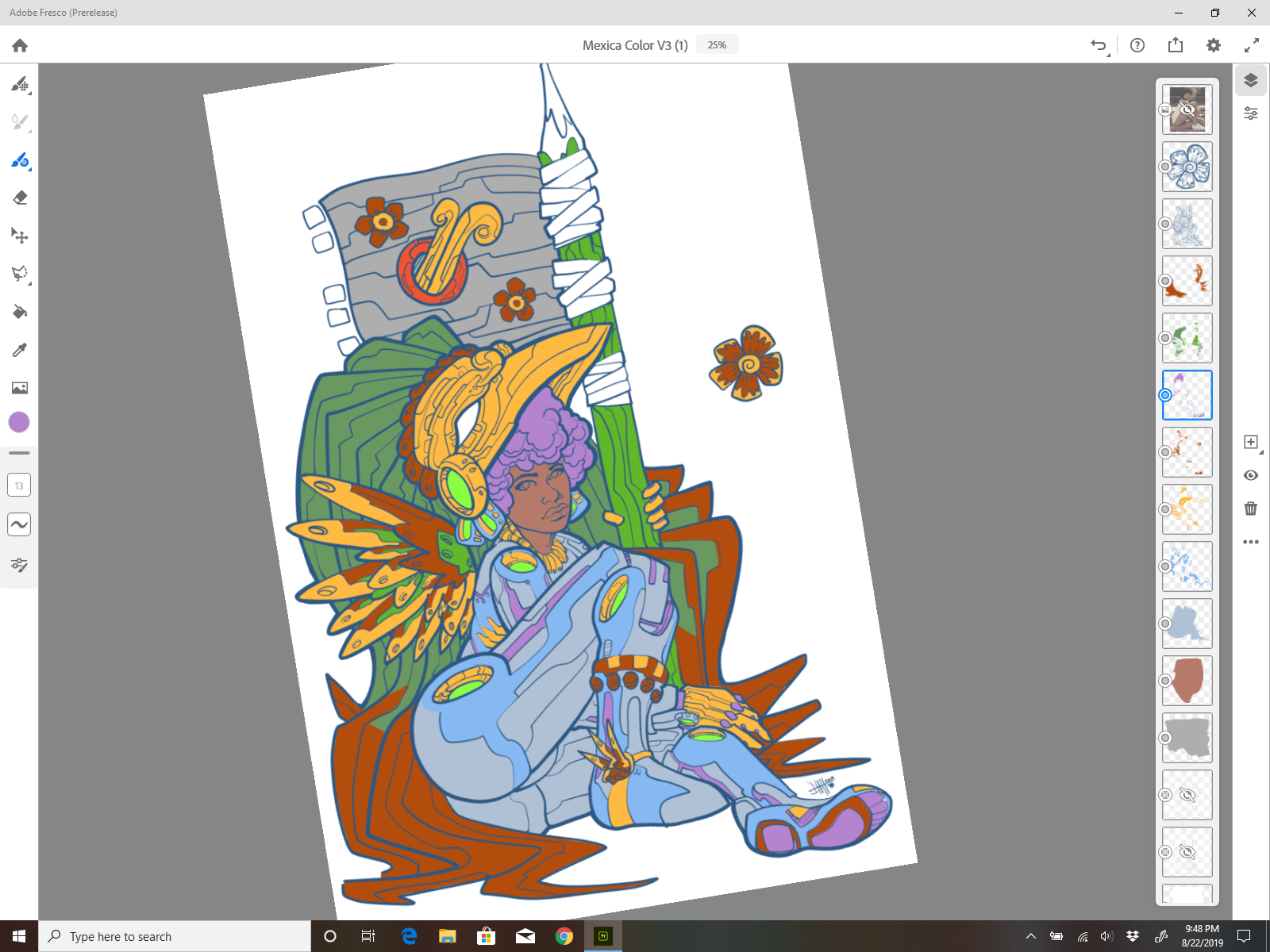The width and height of the screenshot is (1270, 952).
Task: Select the rust brown color layer
Action: point(1187,281)
